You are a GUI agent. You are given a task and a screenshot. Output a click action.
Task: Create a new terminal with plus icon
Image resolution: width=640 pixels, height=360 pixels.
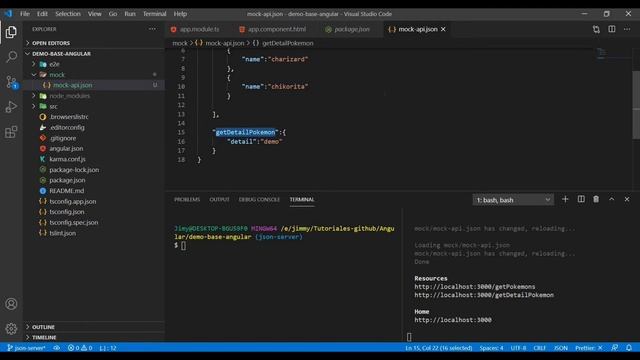[x=565, y=199]
